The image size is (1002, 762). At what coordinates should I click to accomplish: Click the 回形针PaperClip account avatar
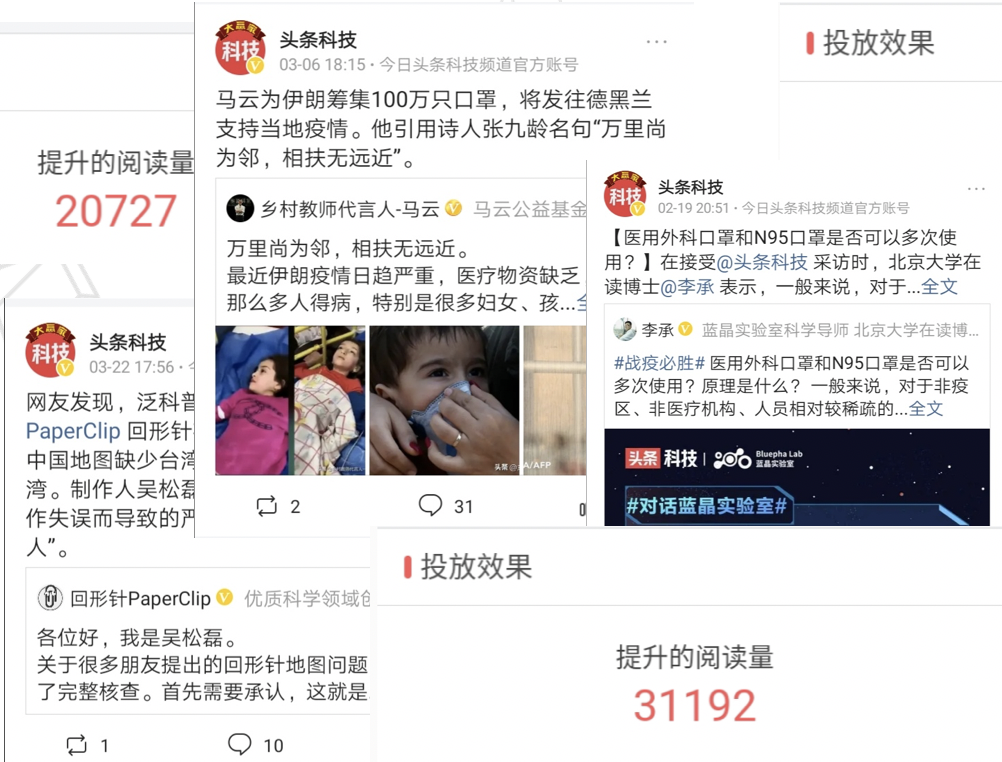50,598
